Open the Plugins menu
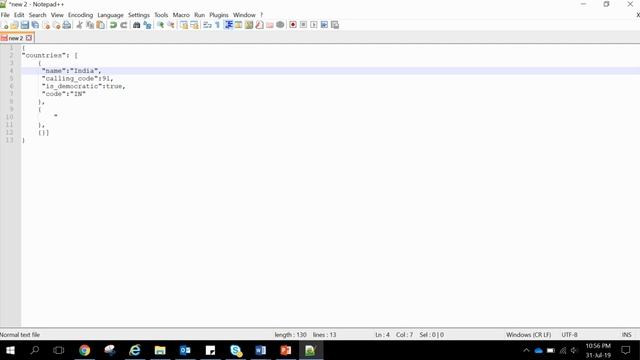The width and height of the screenshot is (640, 360). [x=219, y=15]
